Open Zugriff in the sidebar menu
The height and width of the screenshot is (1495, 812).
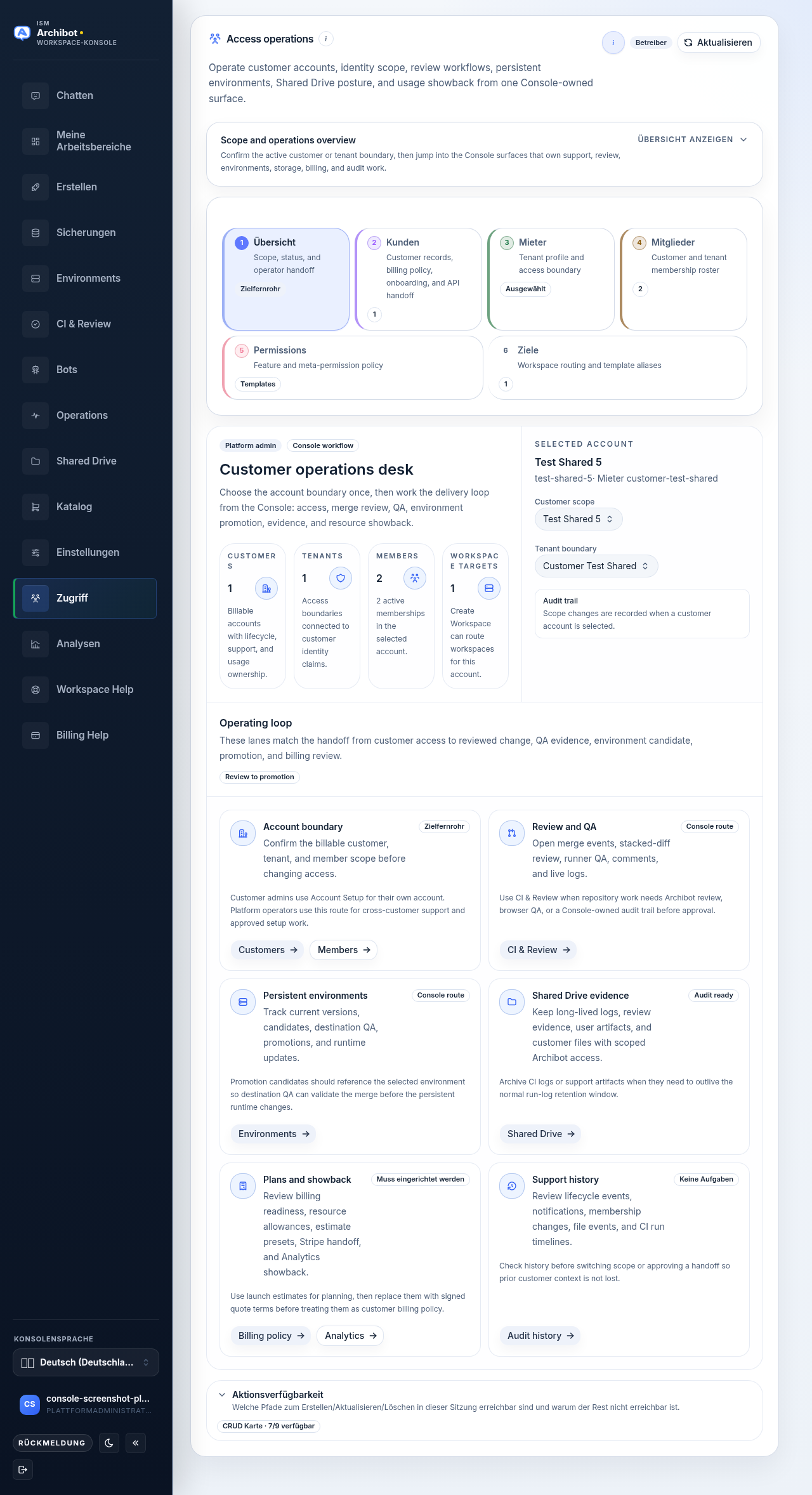point(85,598)
